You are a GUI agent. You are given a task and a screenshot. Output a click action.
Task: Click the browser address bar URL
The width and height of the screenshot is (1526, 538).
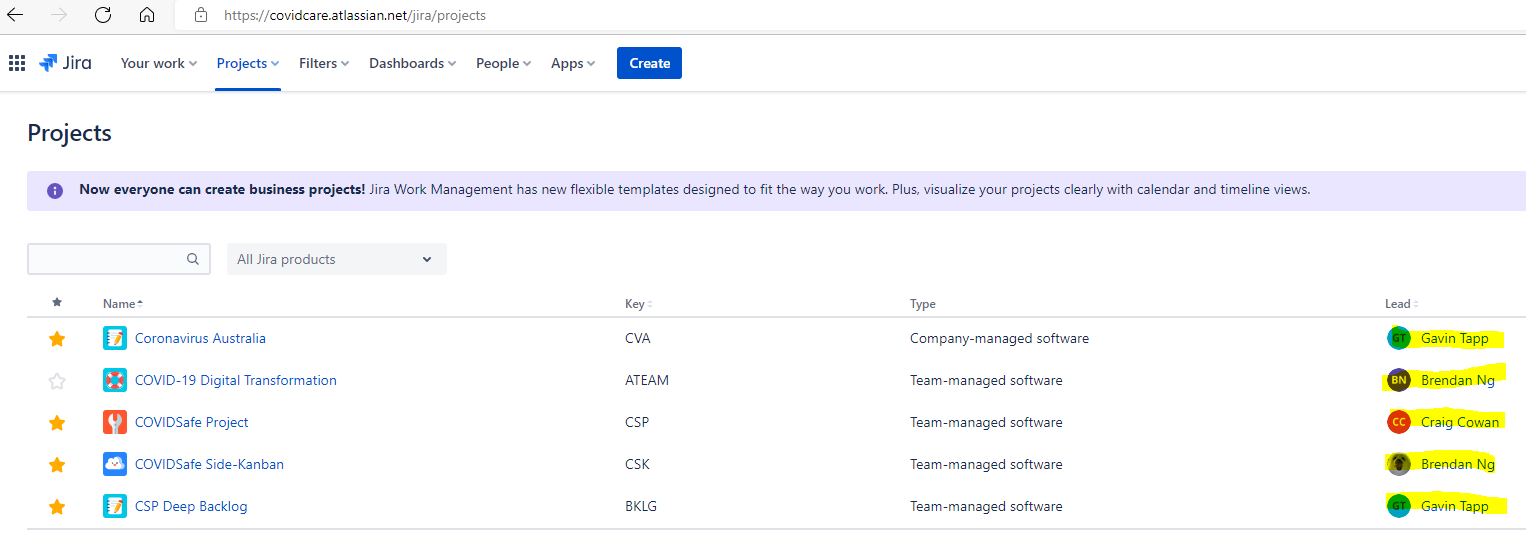[x=355, y=15]
